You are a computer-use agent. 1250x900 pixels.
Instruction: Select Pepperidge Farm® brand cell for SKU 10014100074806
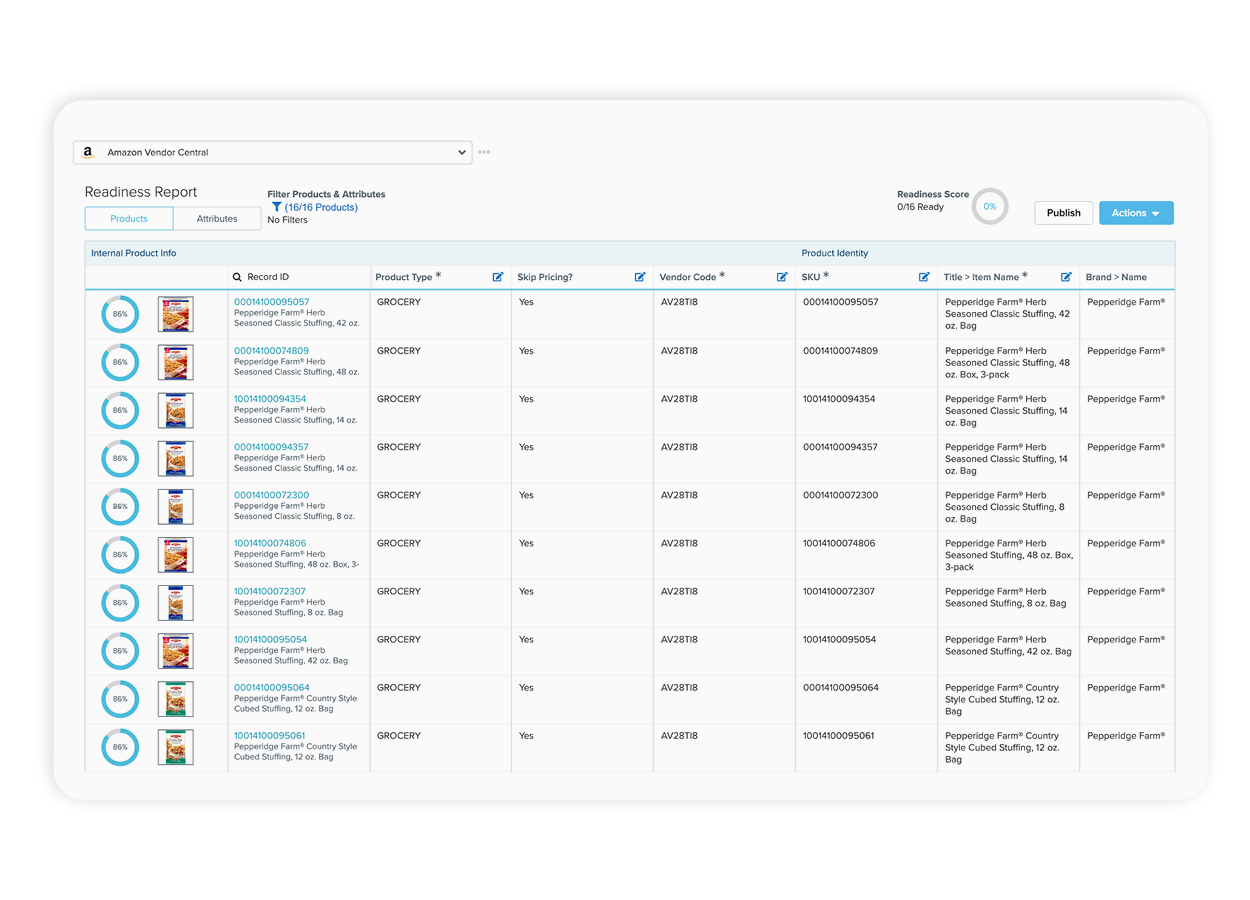point(1127,555)
